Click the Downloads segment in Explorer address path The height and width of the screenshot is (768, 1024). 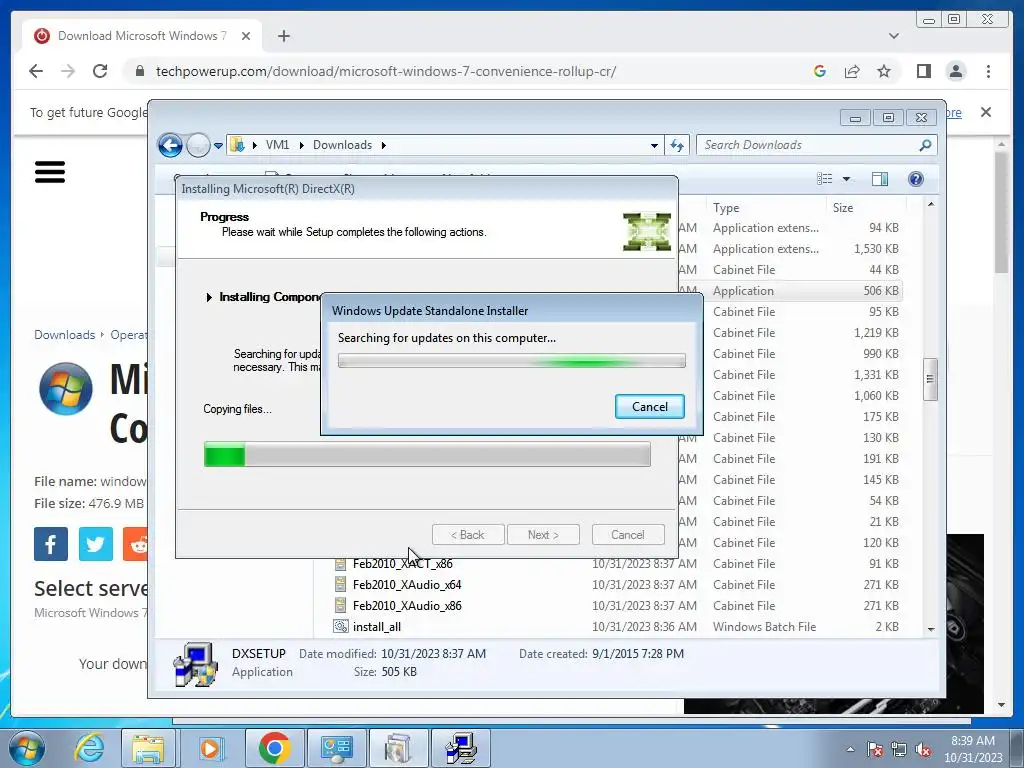342,145
